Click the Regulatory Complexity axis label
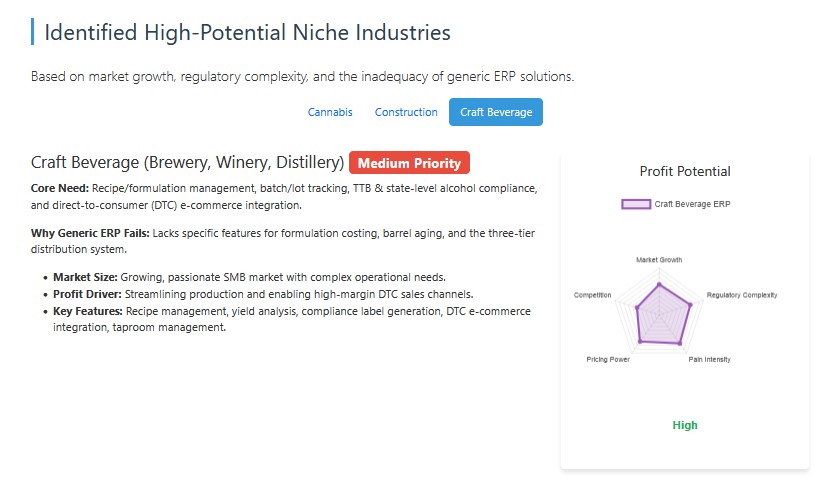Screen dimensions: 834x491 tap(741, 295)
